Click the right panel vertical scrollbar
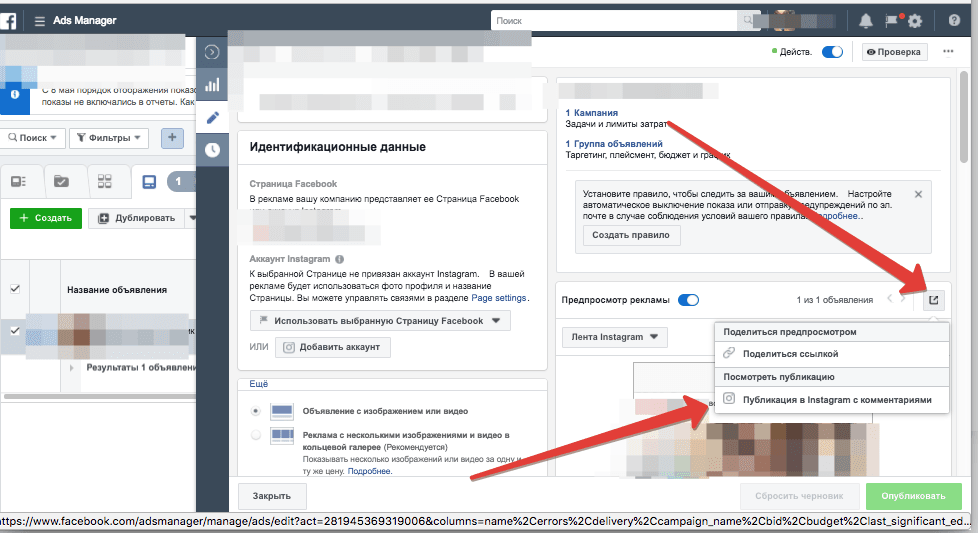The height and width of the screenshot is (533, 978). tap(964, 118)
